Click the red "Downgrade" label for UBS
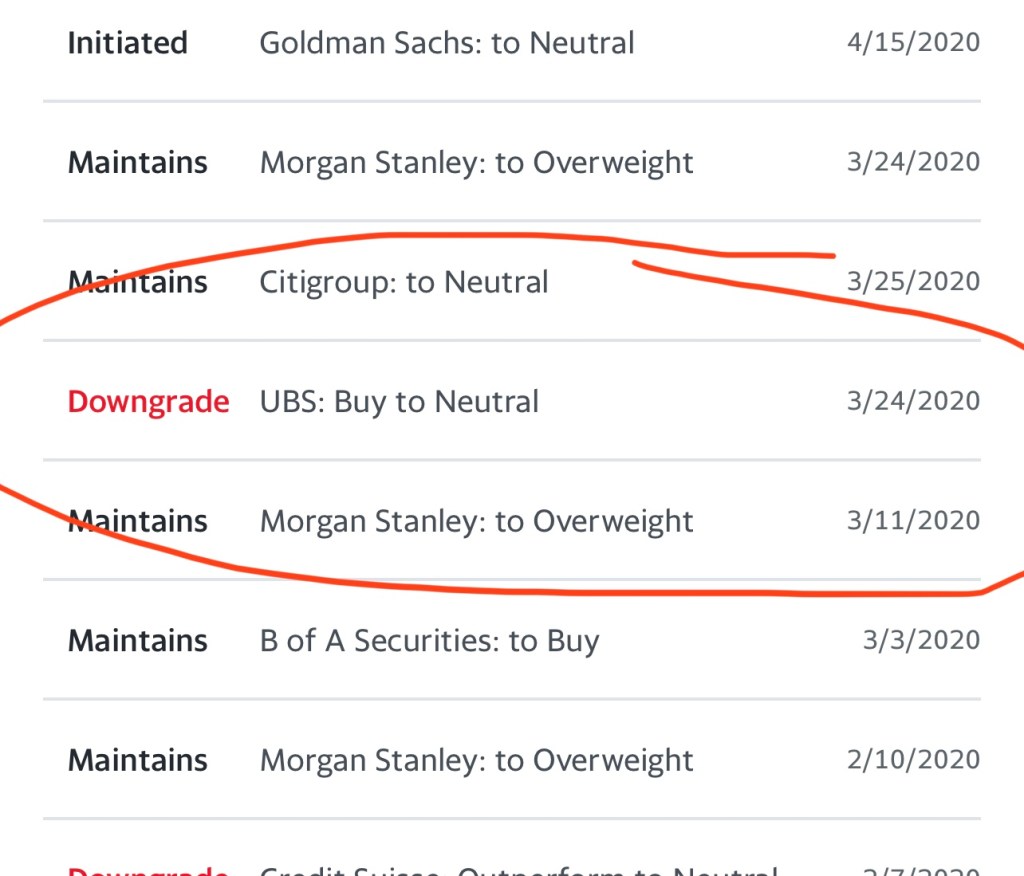The width and height of the screenshot is (1024, 876). click(x=148, y=402)
